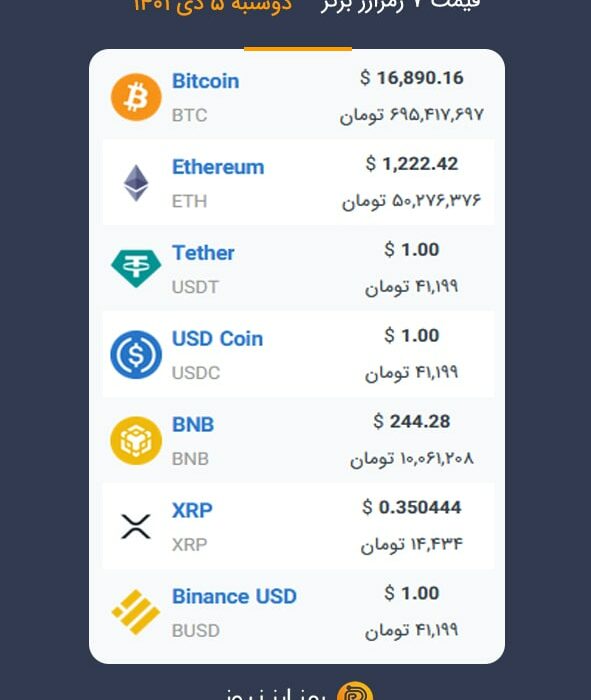The width and height of the screenshot is (591, 700).
Task: Click the orange date heading at top
Action: pyautogui.click(x=212, y=5)
